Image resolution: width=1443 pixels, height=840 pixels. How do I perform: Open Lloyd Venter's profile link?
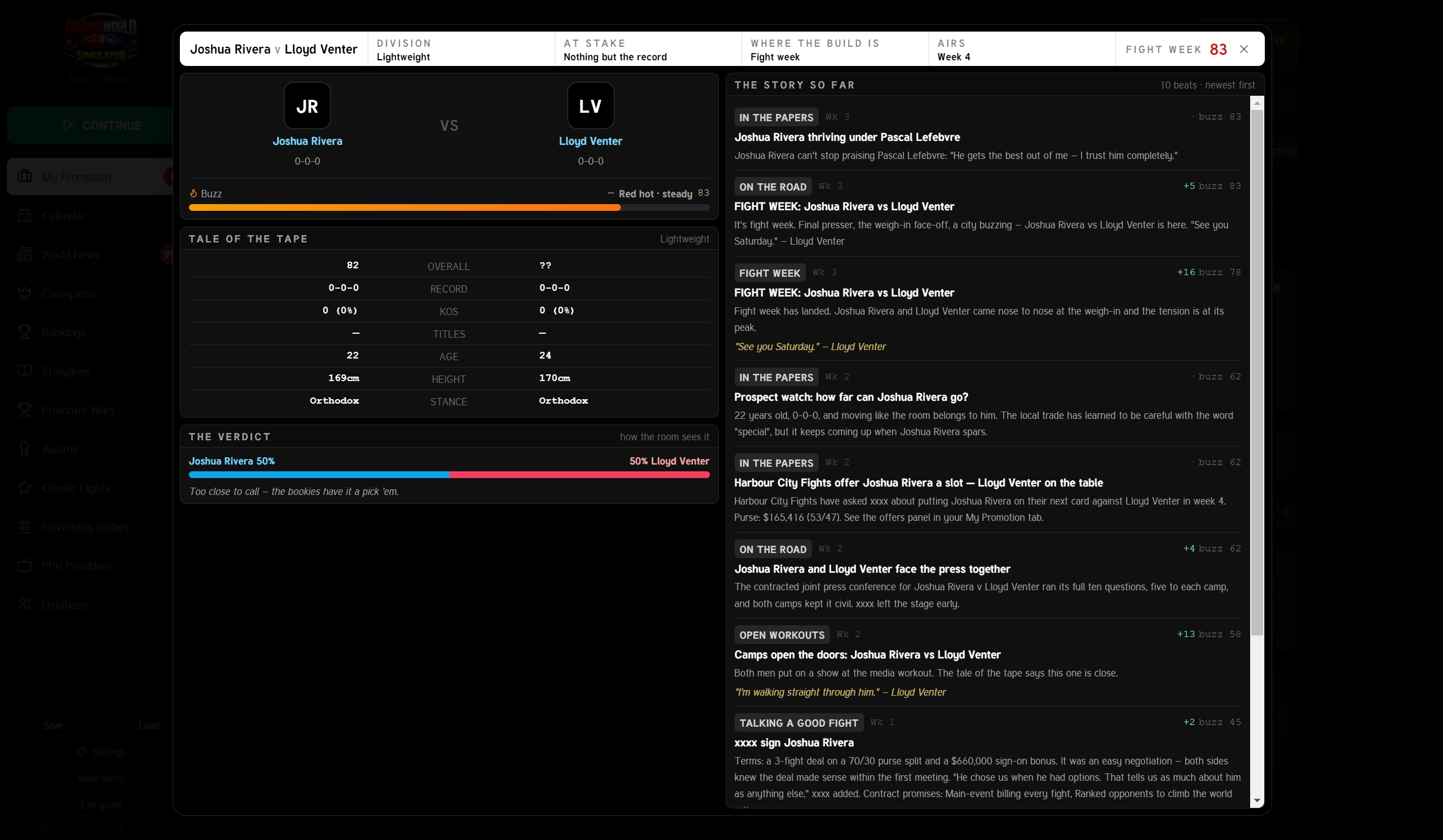(x=590, y=141)
